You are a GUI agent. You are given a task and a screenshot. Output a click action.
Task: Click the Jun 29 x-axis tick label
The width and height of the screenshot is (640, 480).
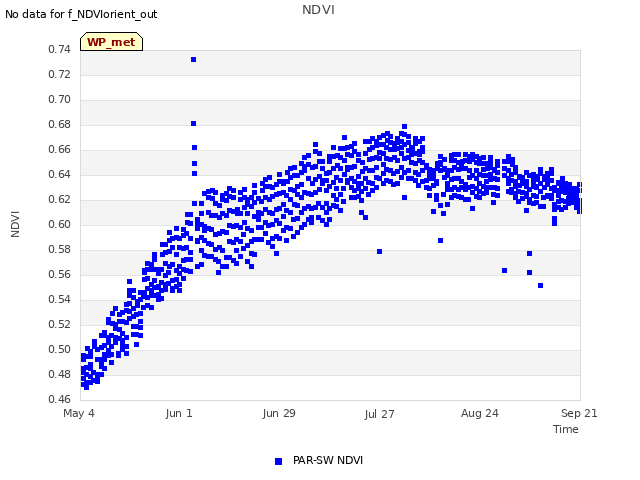tap(279, 413)
